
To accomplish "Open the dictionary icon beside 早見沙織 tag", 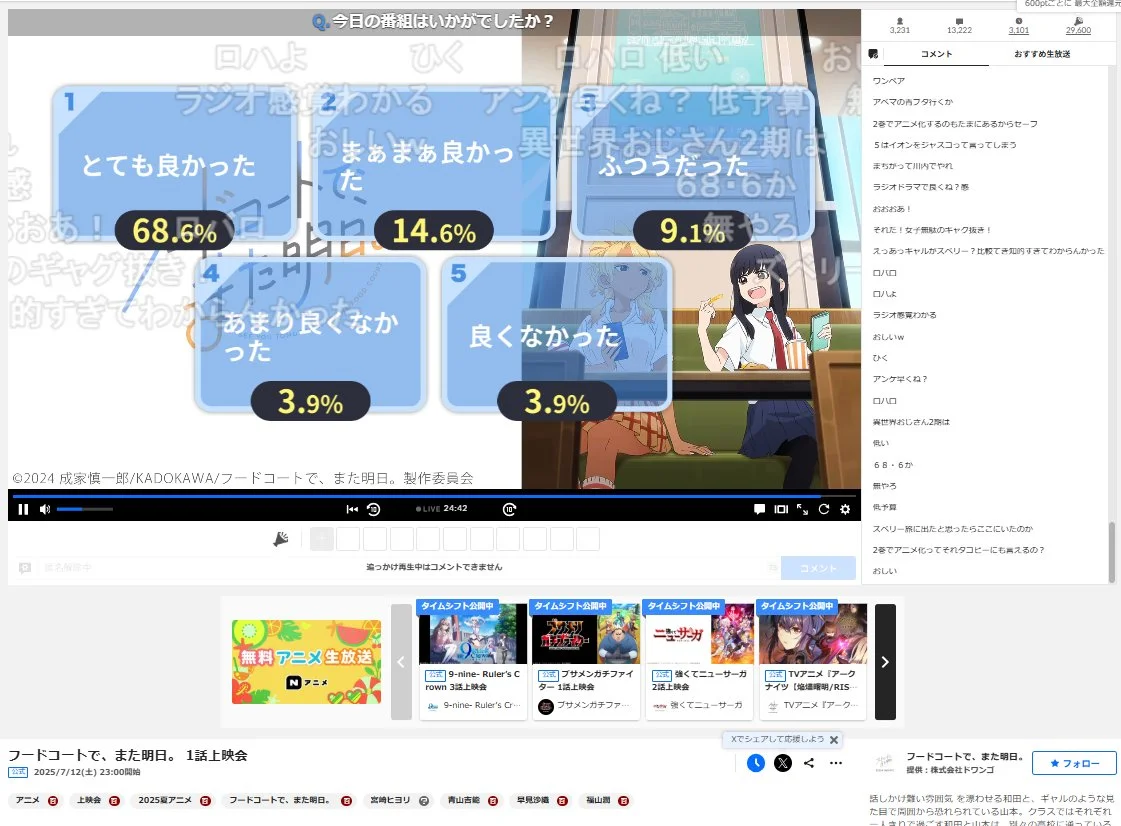I will (562, 801).
